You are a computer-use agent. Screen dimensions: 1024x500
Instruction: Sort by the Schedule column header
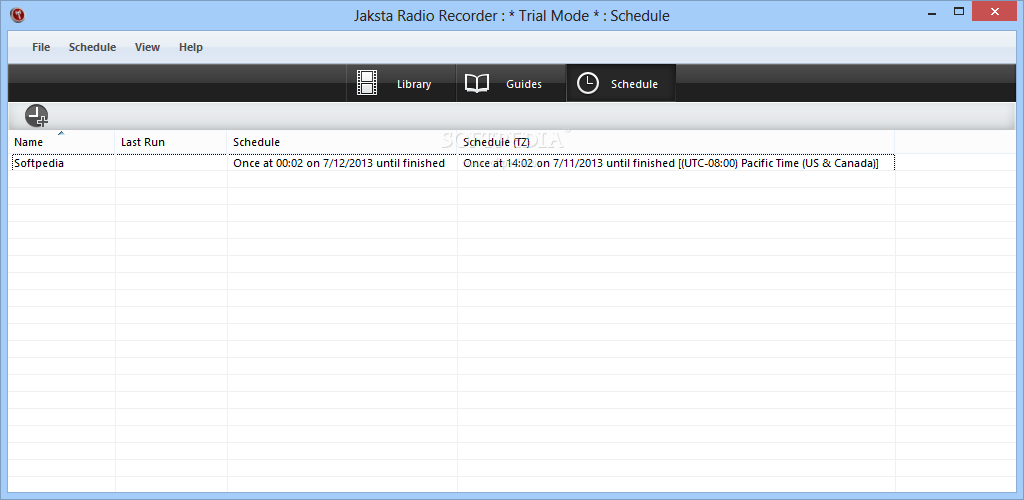pyautogui.click(x=342, y=142)
